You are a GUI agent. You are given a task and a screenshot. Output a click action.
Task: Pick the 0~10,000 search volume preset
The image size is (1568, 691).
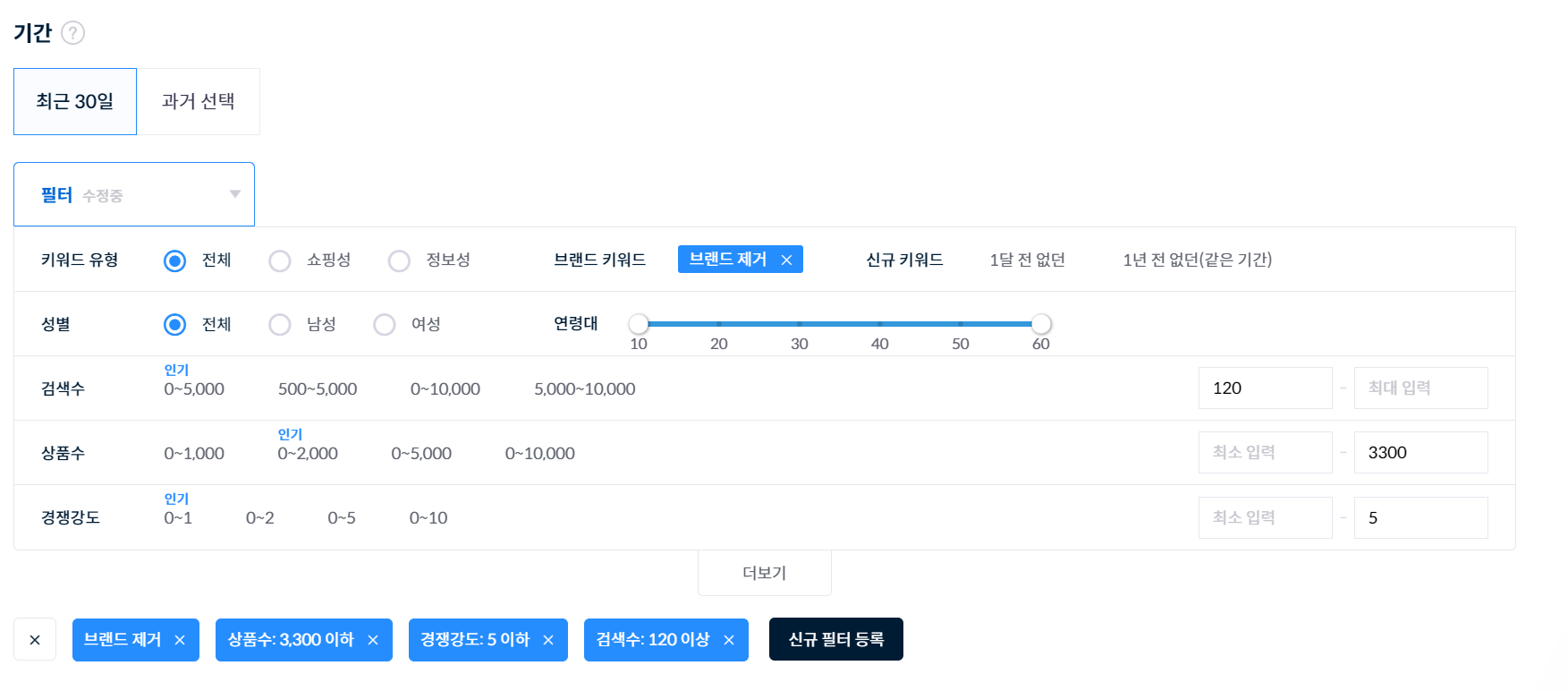(445, 388)
